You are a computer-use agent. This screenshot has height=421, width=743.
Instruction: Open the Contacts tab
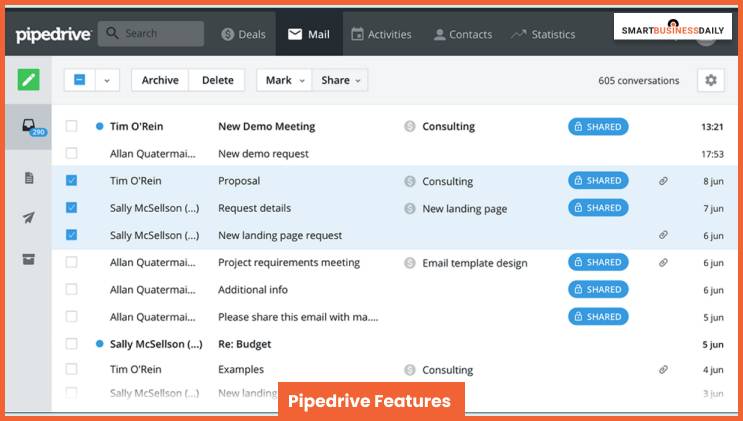click(463, 34)
